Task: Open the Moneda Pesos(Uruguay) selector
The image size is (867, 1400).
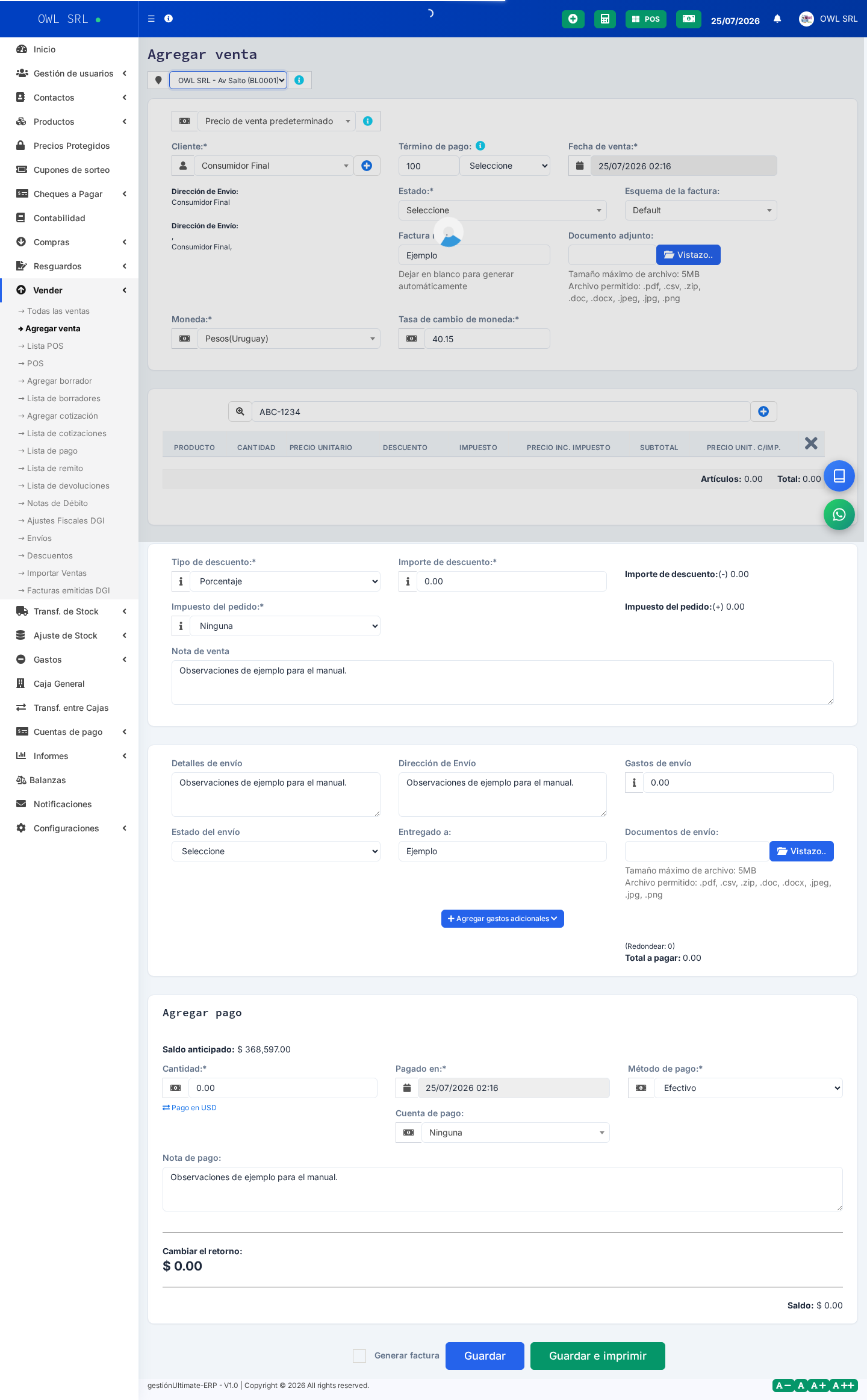Action: (x=289, y=339)
